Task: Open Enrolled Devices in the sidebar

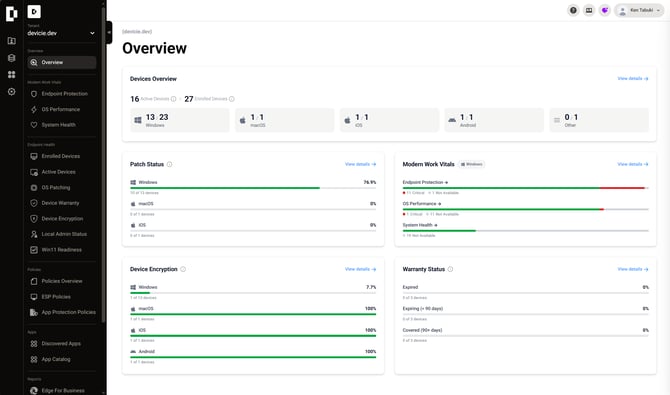Action: [x=62, y=156]
